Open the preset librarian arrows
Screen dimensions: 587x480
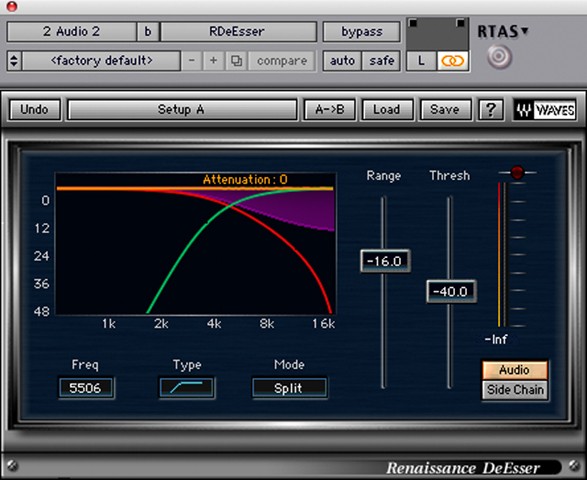point(14,61)
